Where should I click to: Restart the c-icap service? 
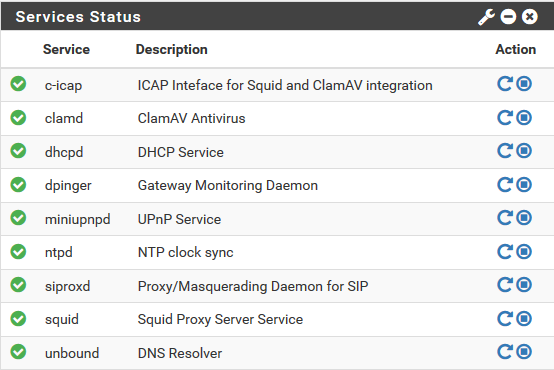point(505,84)
